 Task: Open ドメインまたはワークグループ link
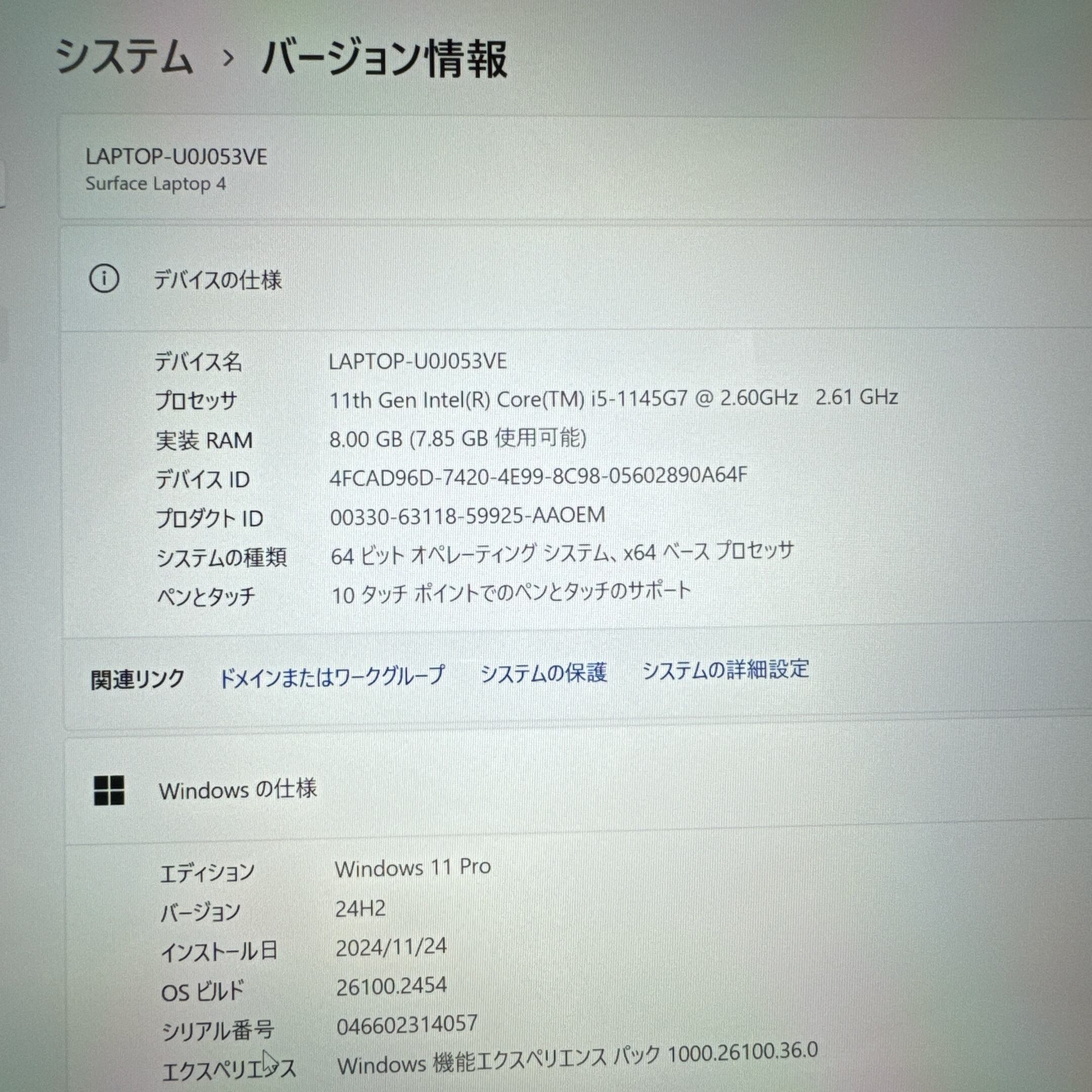[332, 676]
